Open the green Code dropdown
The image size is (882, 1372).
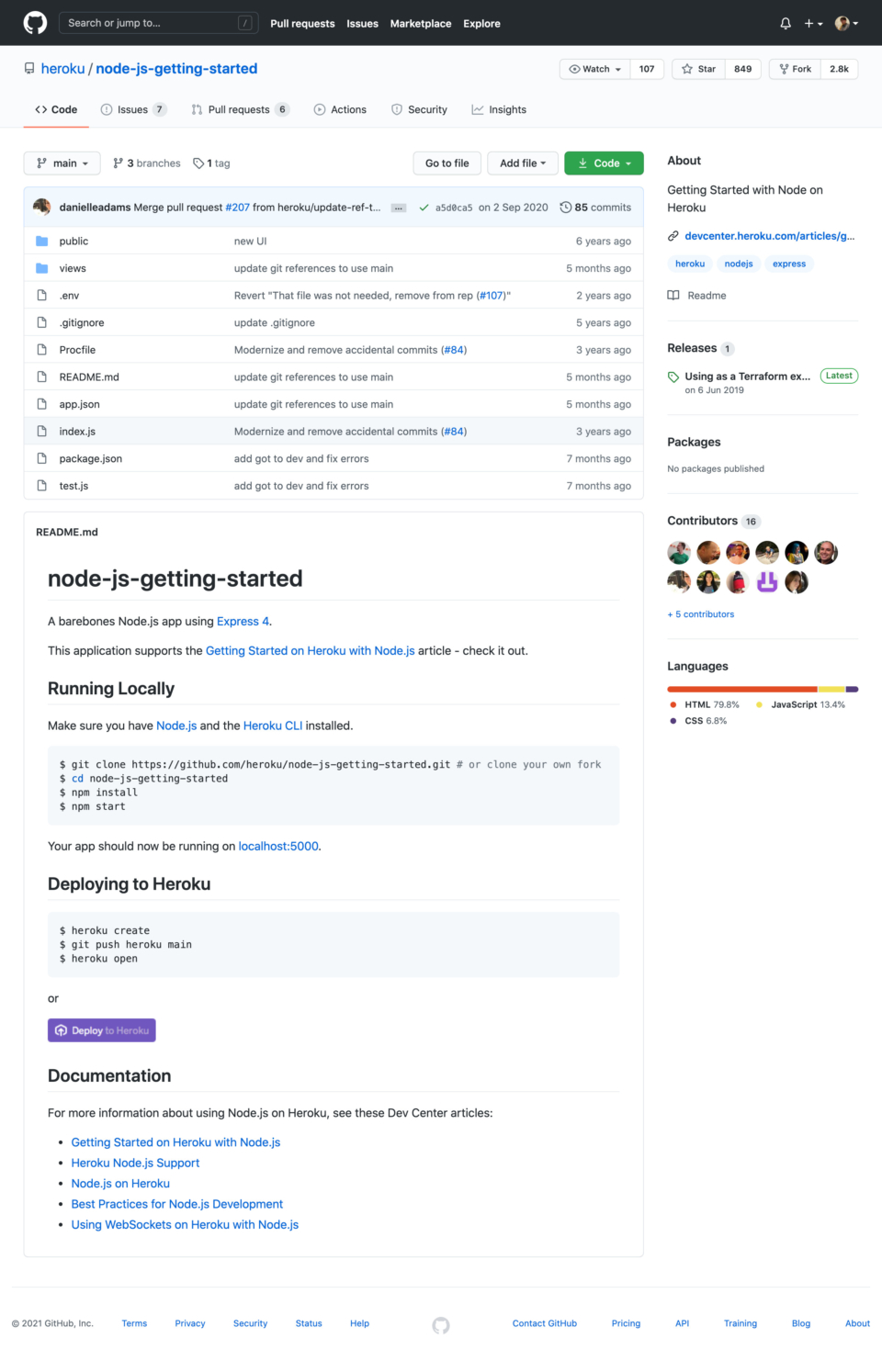[604, 163]
